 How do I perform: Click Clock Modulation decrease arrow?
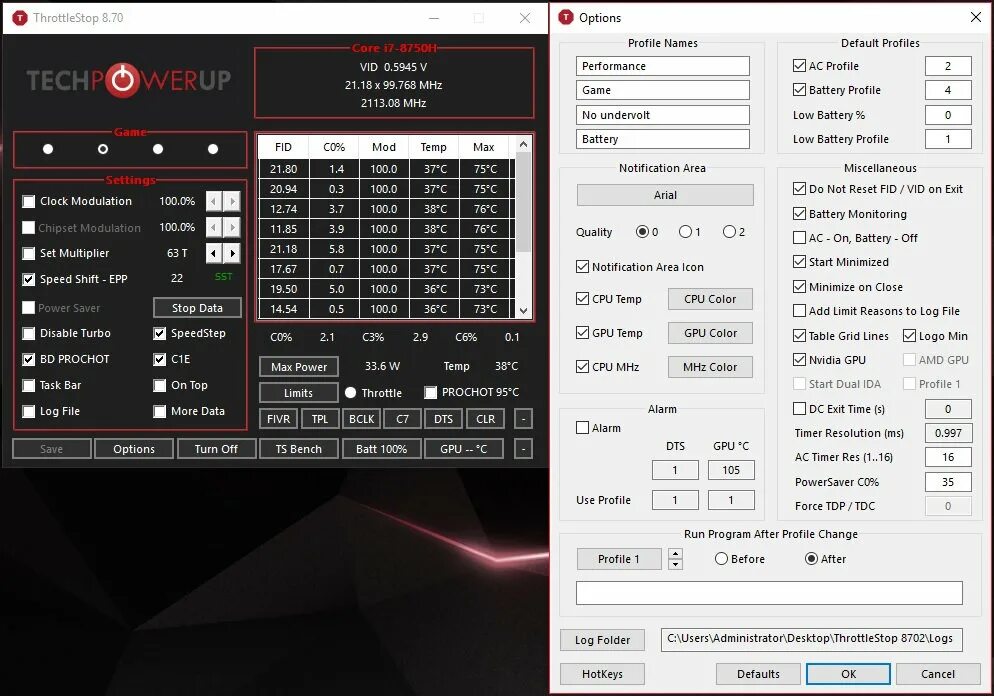214,202
